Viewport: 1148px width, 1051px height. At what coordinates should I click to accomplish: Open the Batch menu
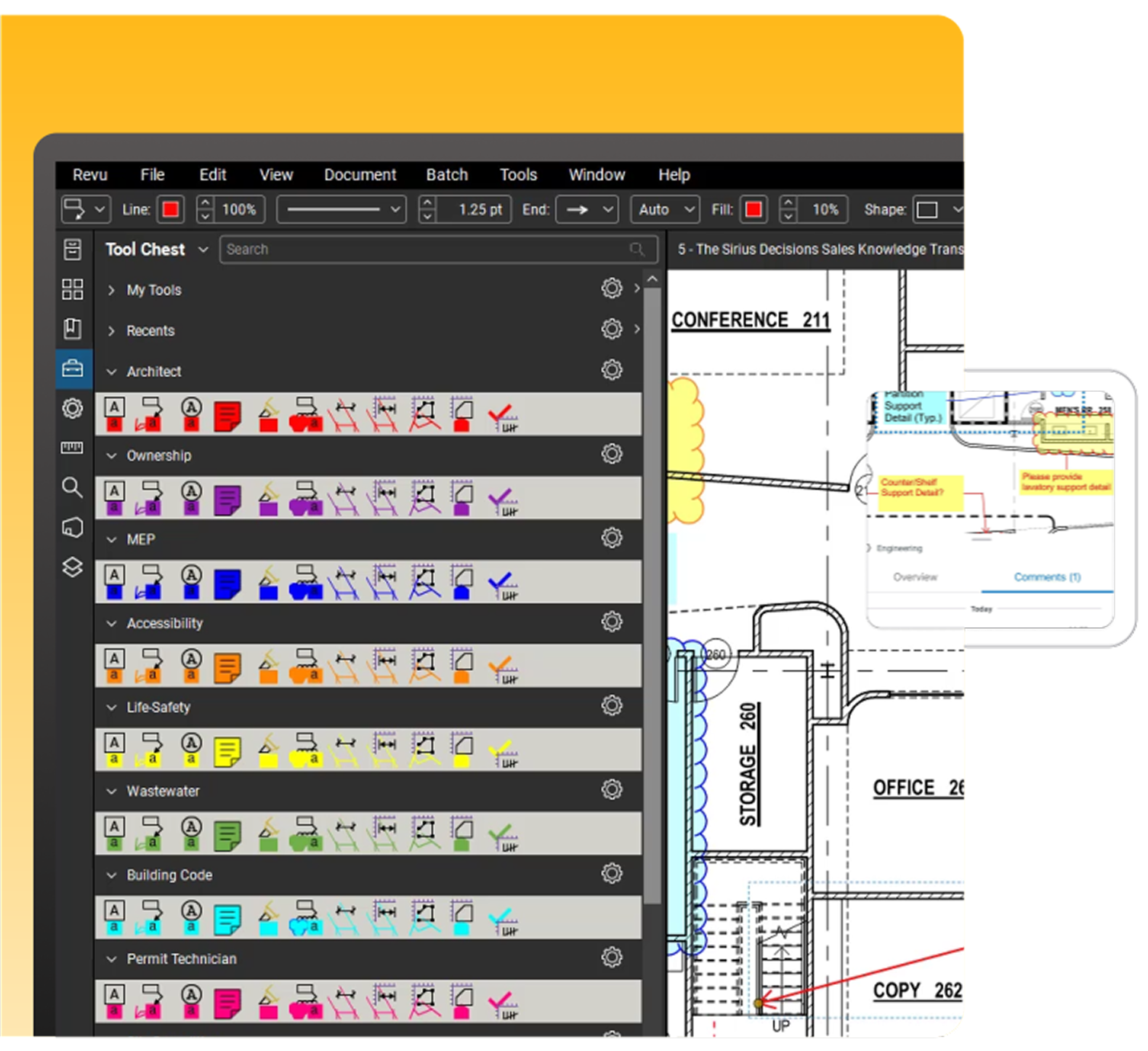click(447, 175)
